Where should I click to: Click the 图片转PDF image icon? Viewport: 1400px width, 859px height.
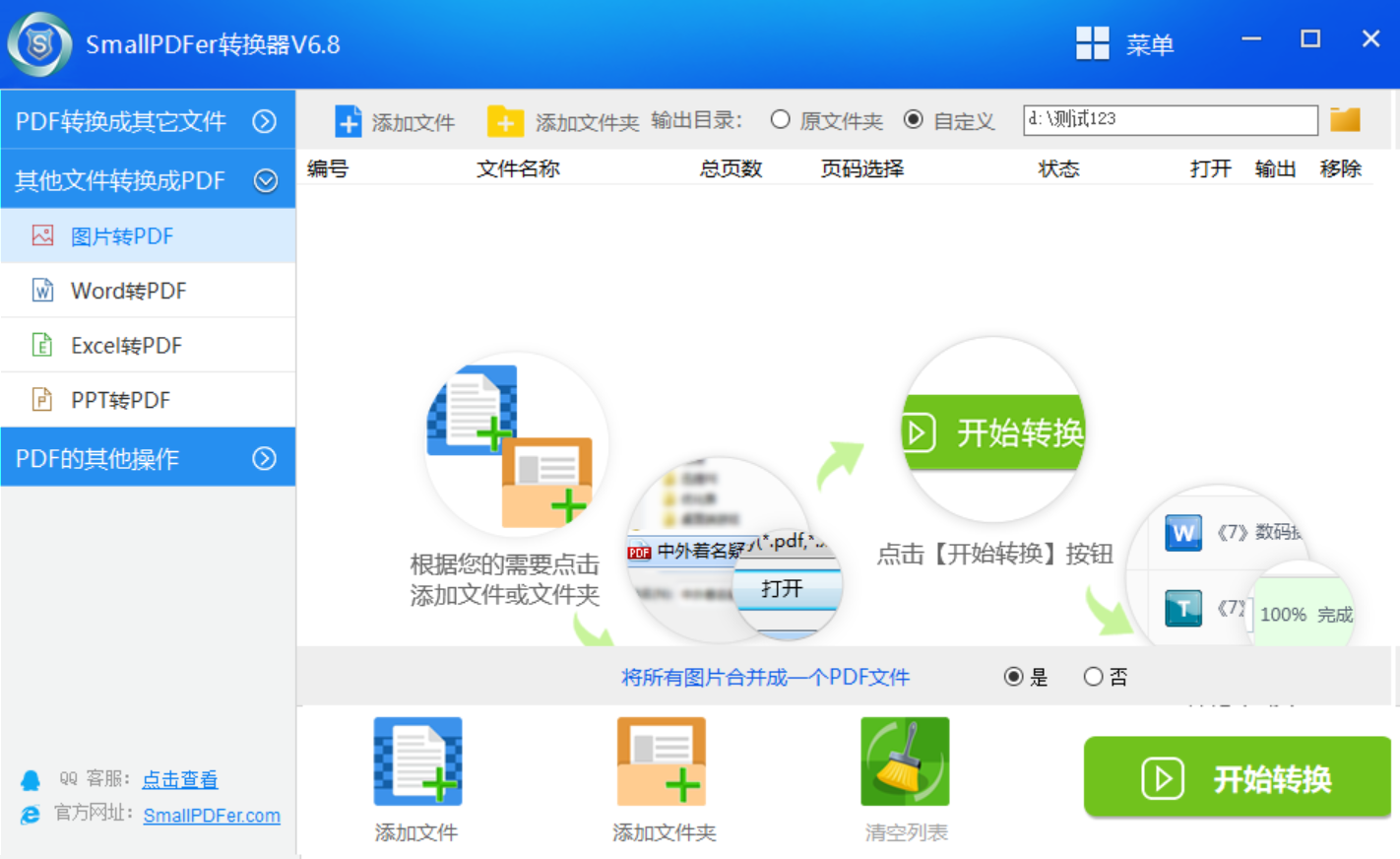point(42,235)
